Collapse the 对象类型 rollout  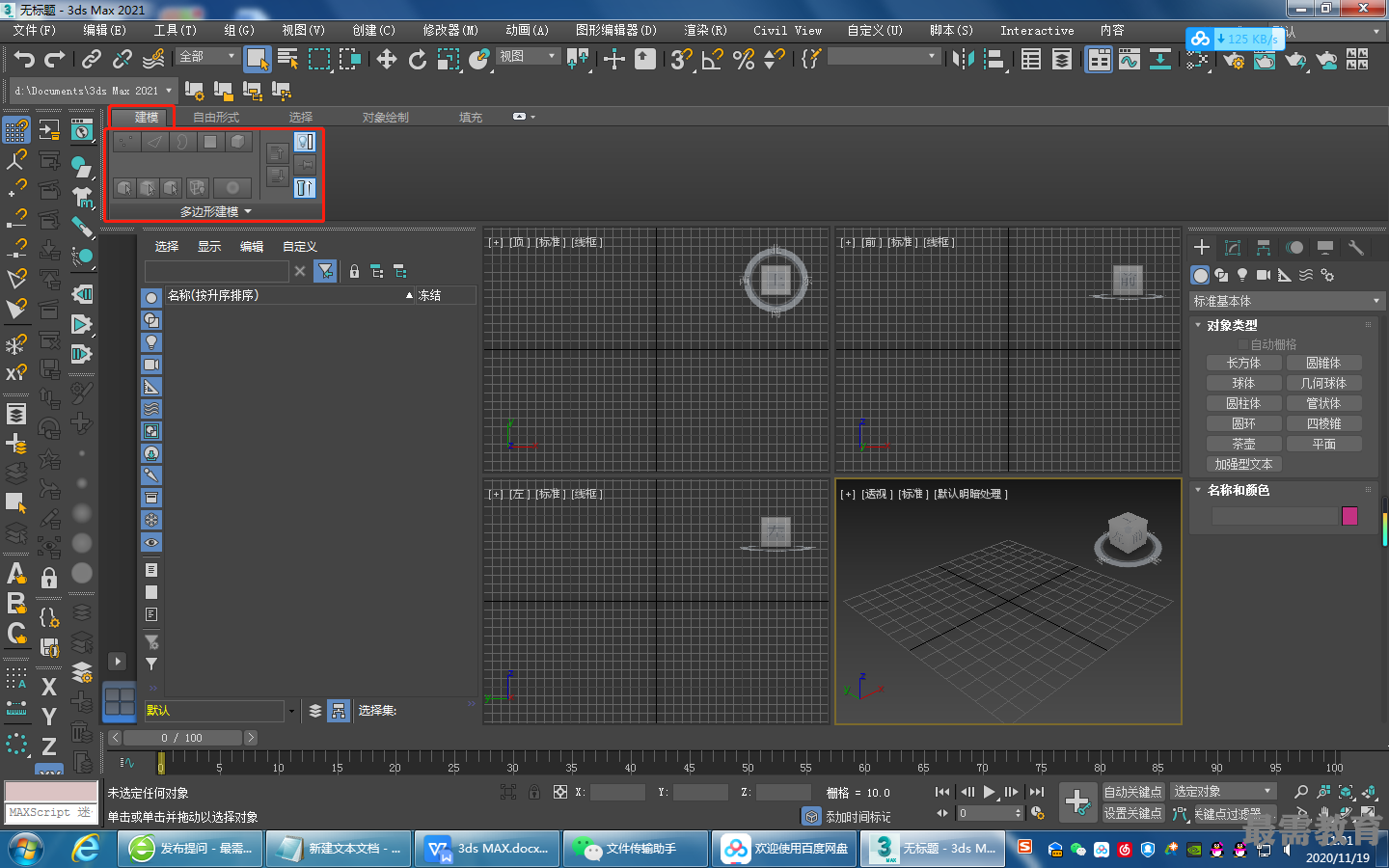tap(1231, 325)
